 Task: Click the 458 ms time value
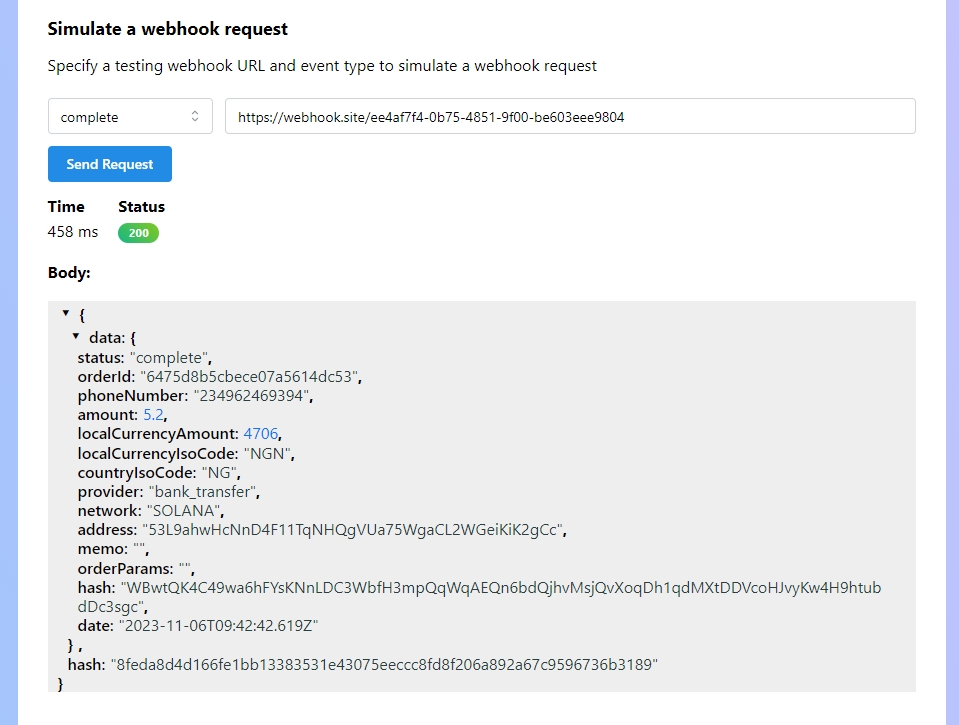[x=73, y=232]
